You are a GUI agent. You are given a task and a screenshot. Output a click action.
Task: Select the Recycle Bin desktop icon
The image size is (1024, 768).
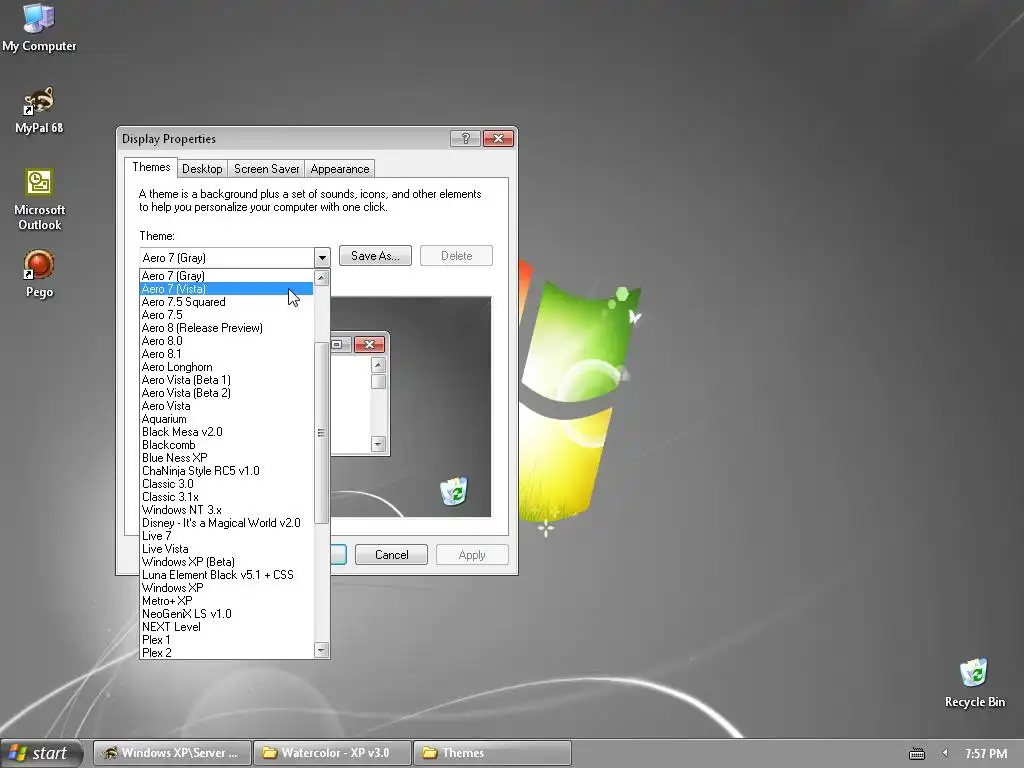974,683
